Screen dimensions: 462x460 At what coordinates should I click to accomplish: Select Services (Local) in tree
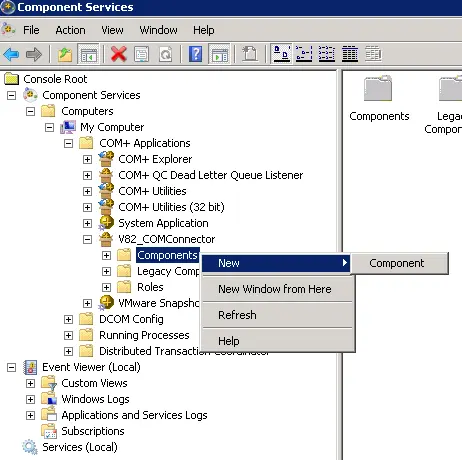80,447
